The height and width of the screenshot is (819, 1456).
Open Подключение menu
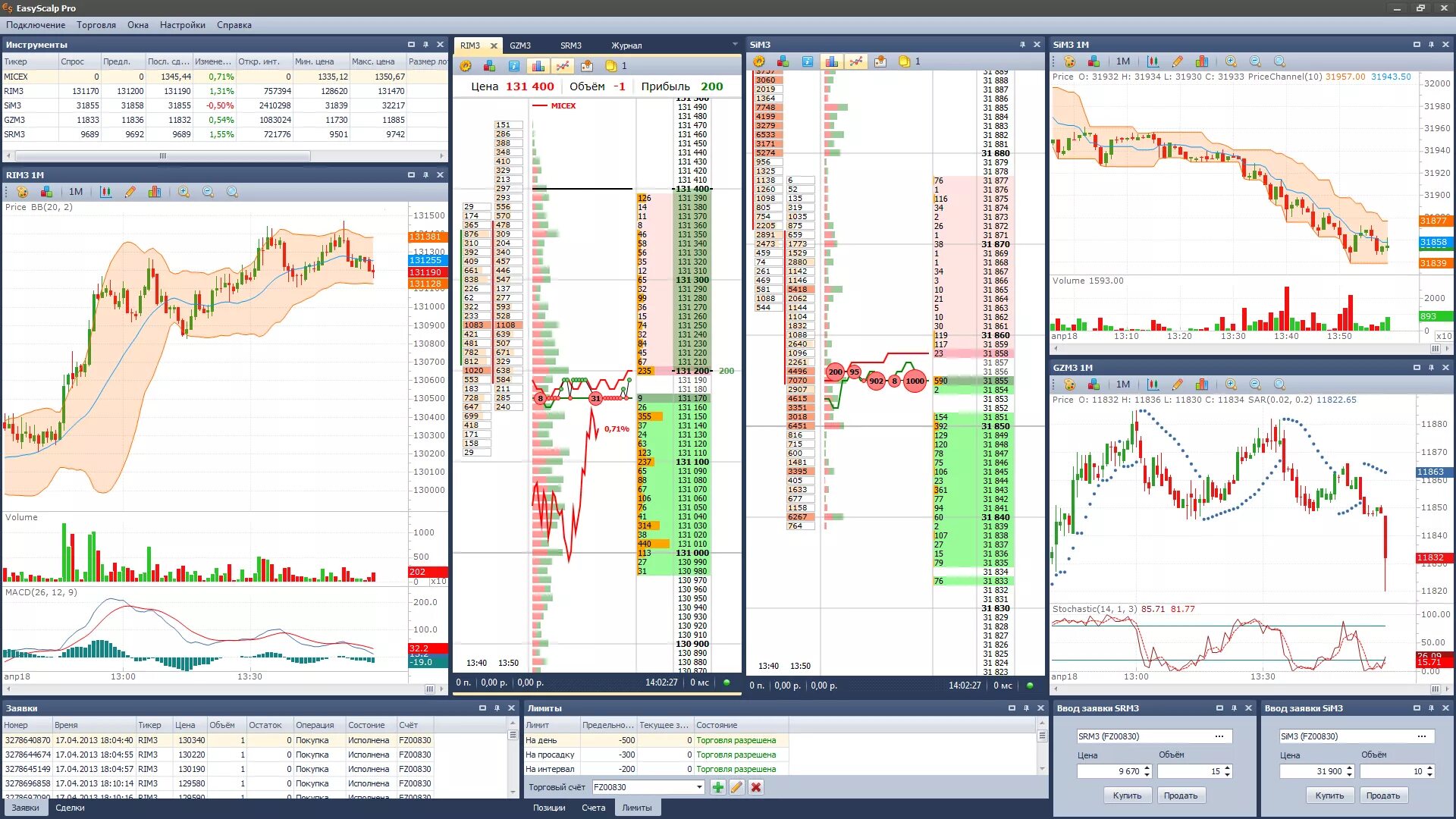pyautogui.click(x=36, y=25)
